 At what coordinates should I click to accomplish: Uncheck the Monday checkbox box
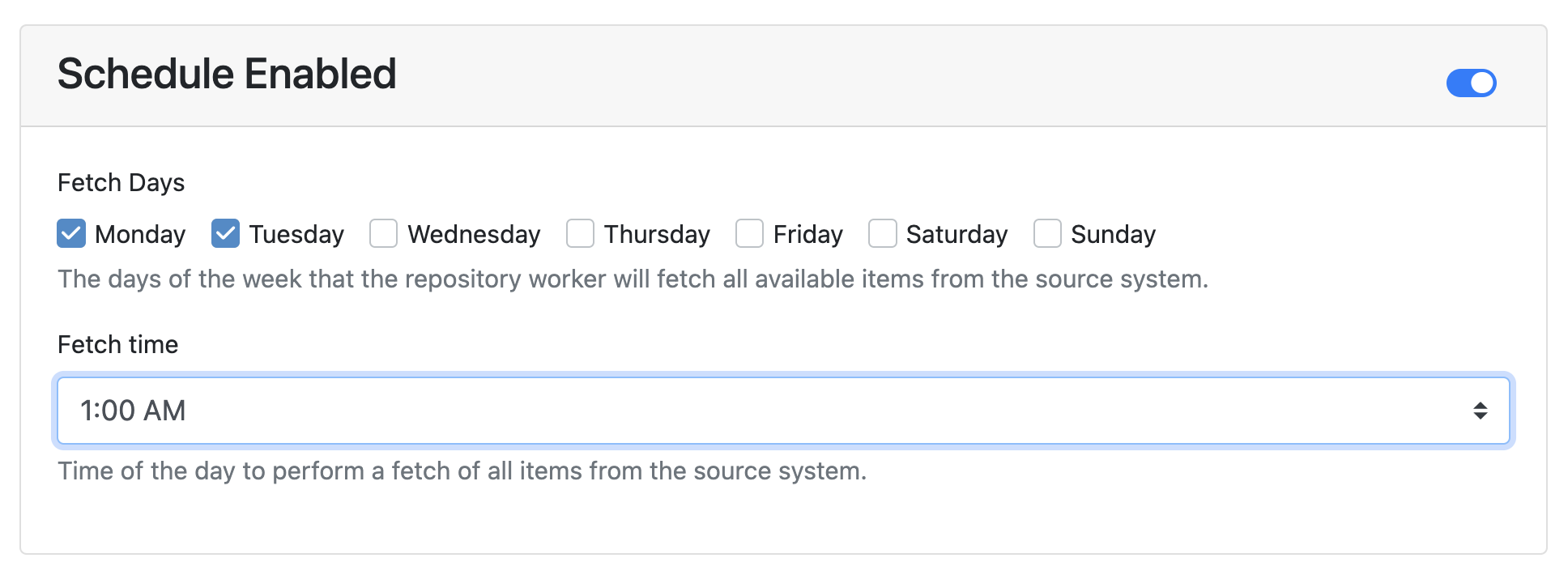pyautogui.click(x=71, y=233)
